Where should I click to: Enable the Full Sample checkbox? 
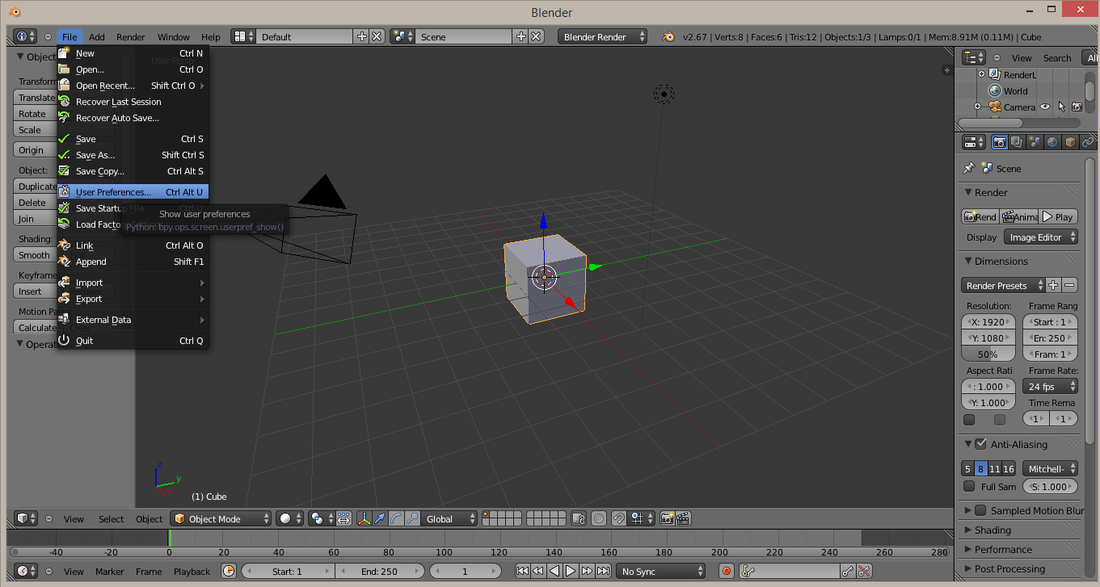coord(969,486)
